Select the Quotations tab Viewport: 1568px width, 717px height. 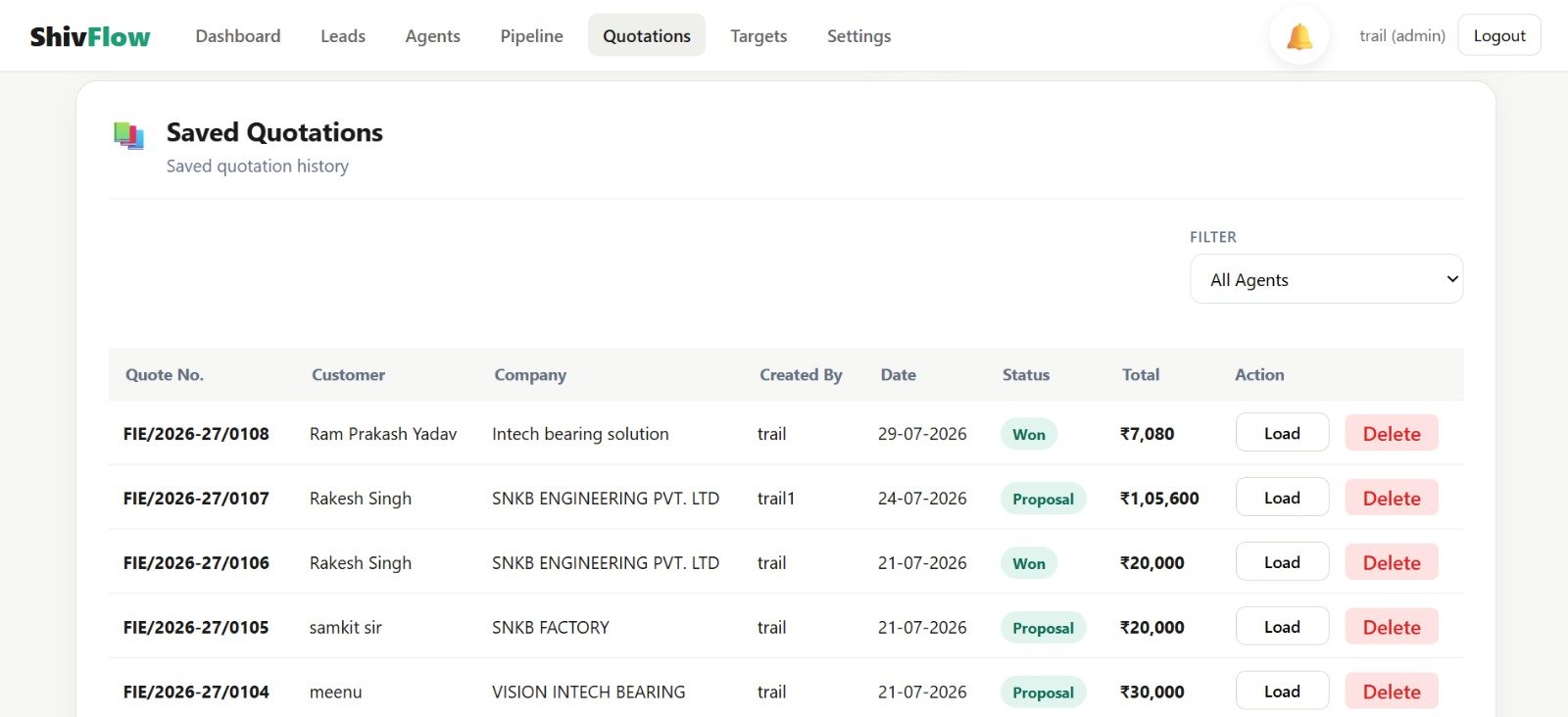click(x=647, y=35)
